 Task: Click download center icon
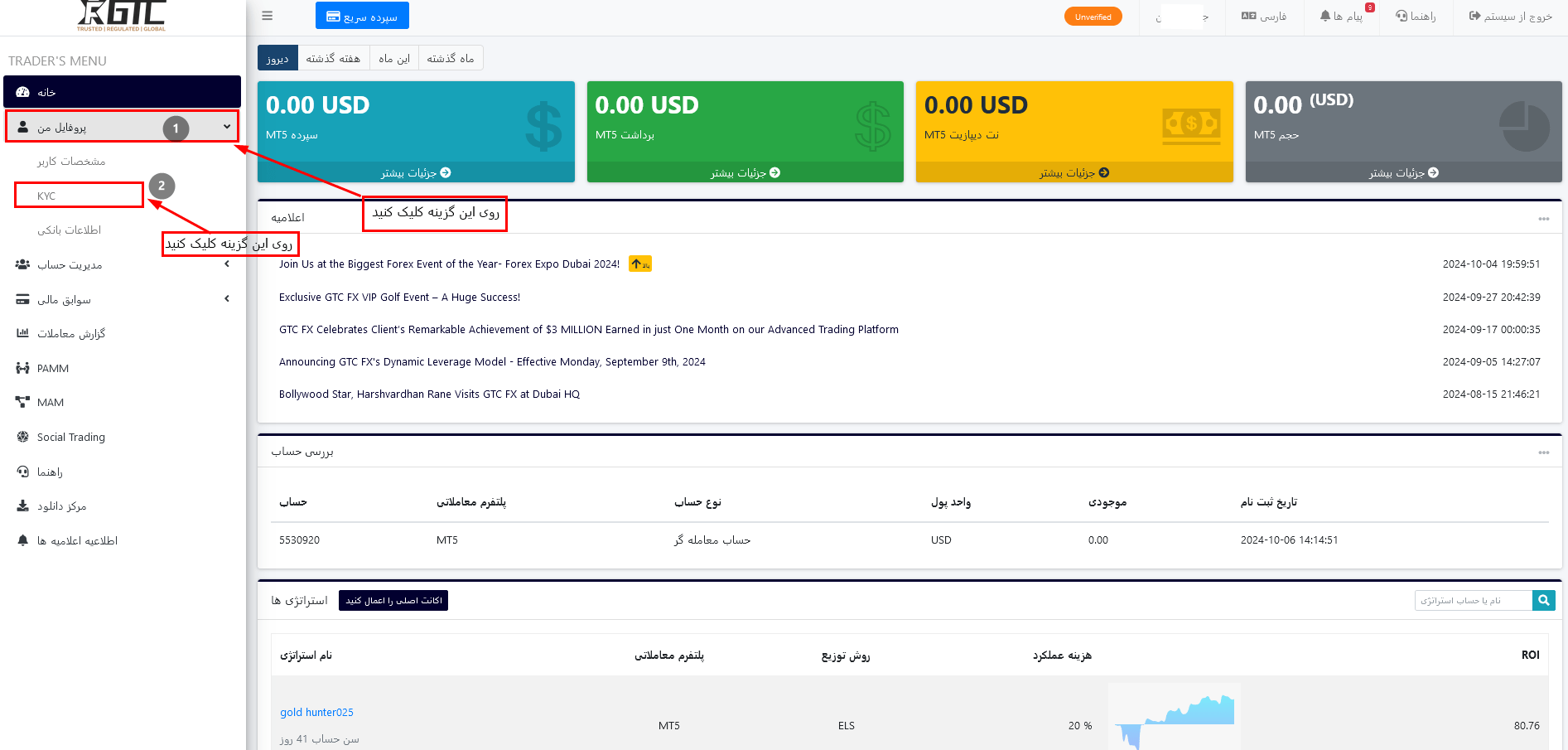click(x=22, y=506)
